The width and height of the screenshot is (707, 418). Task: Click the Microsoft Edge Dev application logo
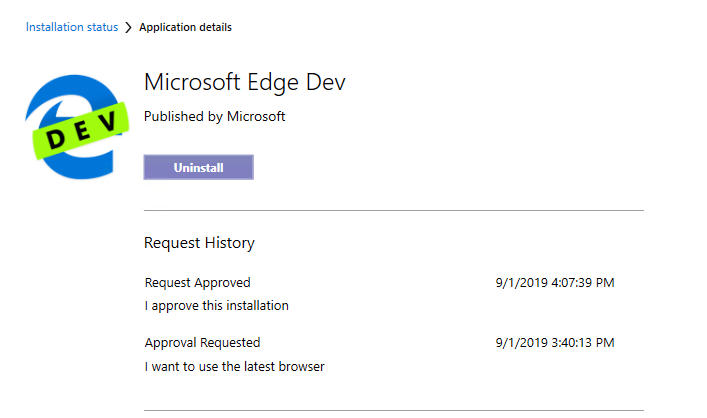pyautogui.click(x=78, y=123)
